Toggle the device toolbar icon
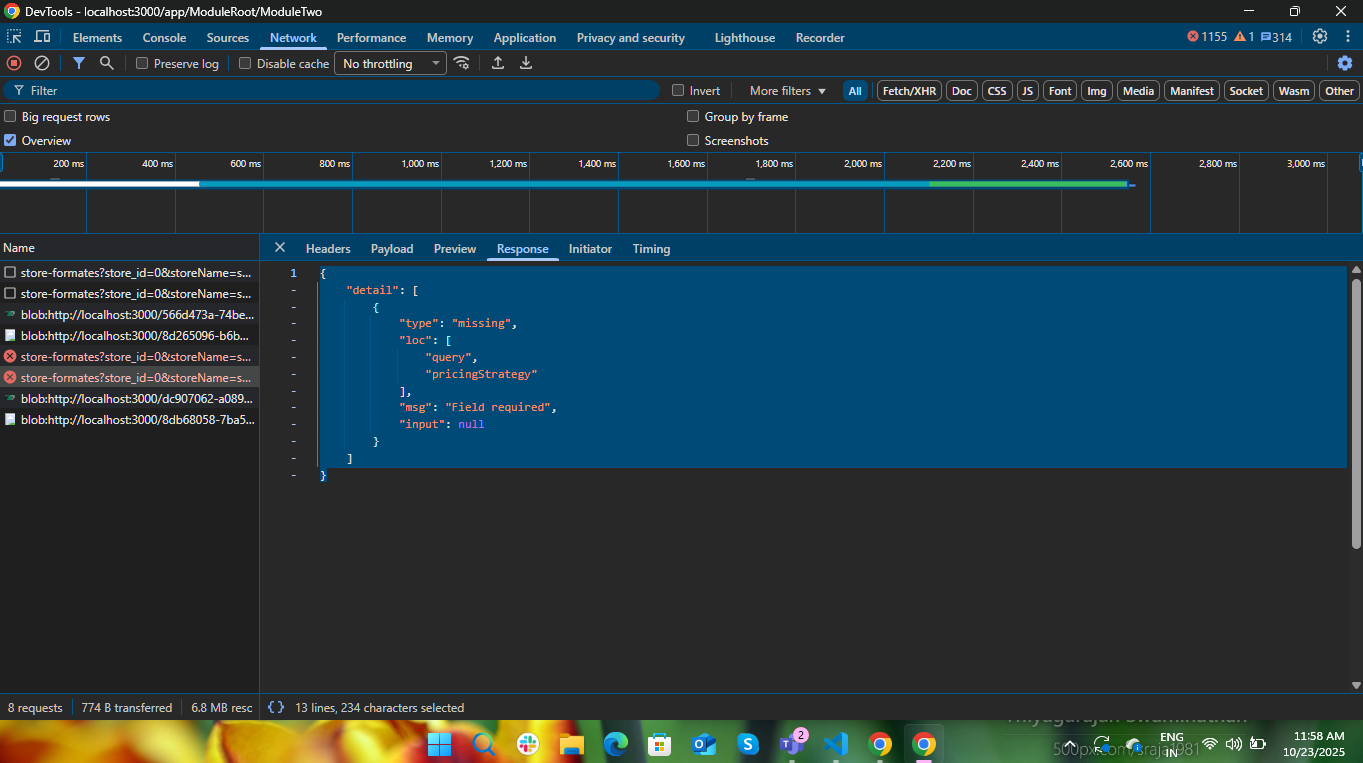Screen dimensions: 1363x763 pyautogui.click(x=42, y=37)
